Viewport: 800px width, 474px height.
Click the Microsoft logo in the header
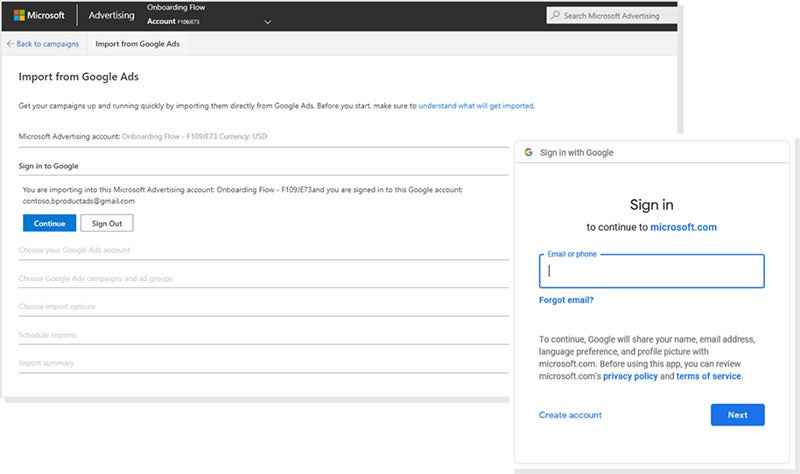pos(39,15)
